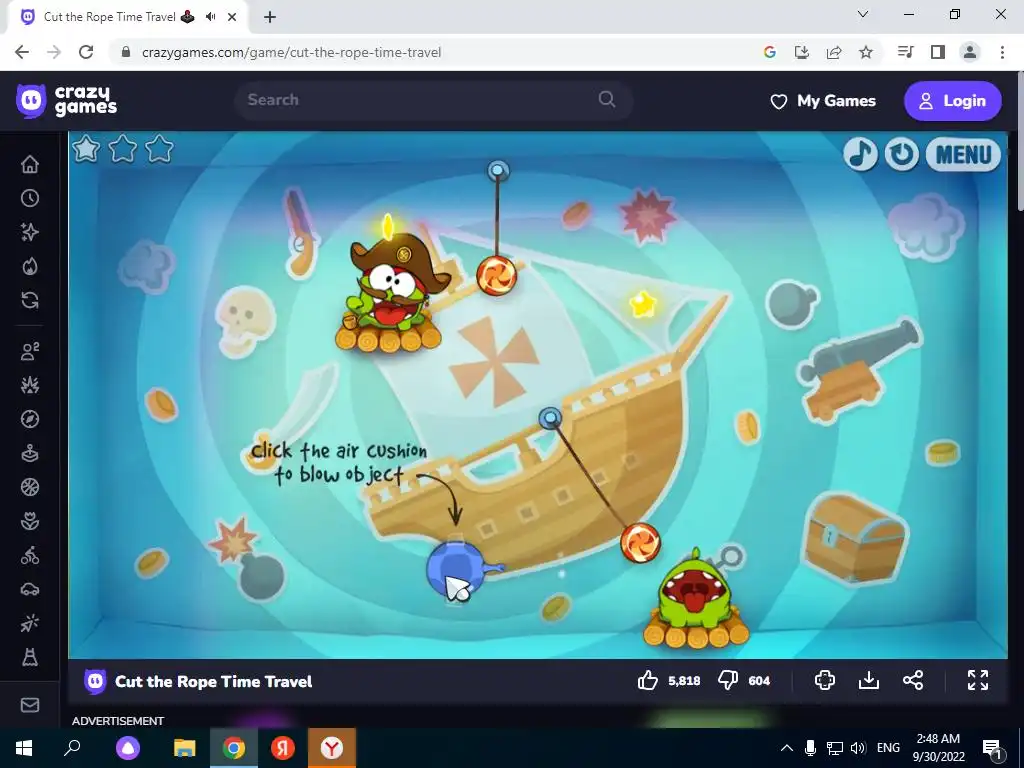Close the Cut the Rope tab
This screenshot has height=768, width=1024.
point(232,17)
